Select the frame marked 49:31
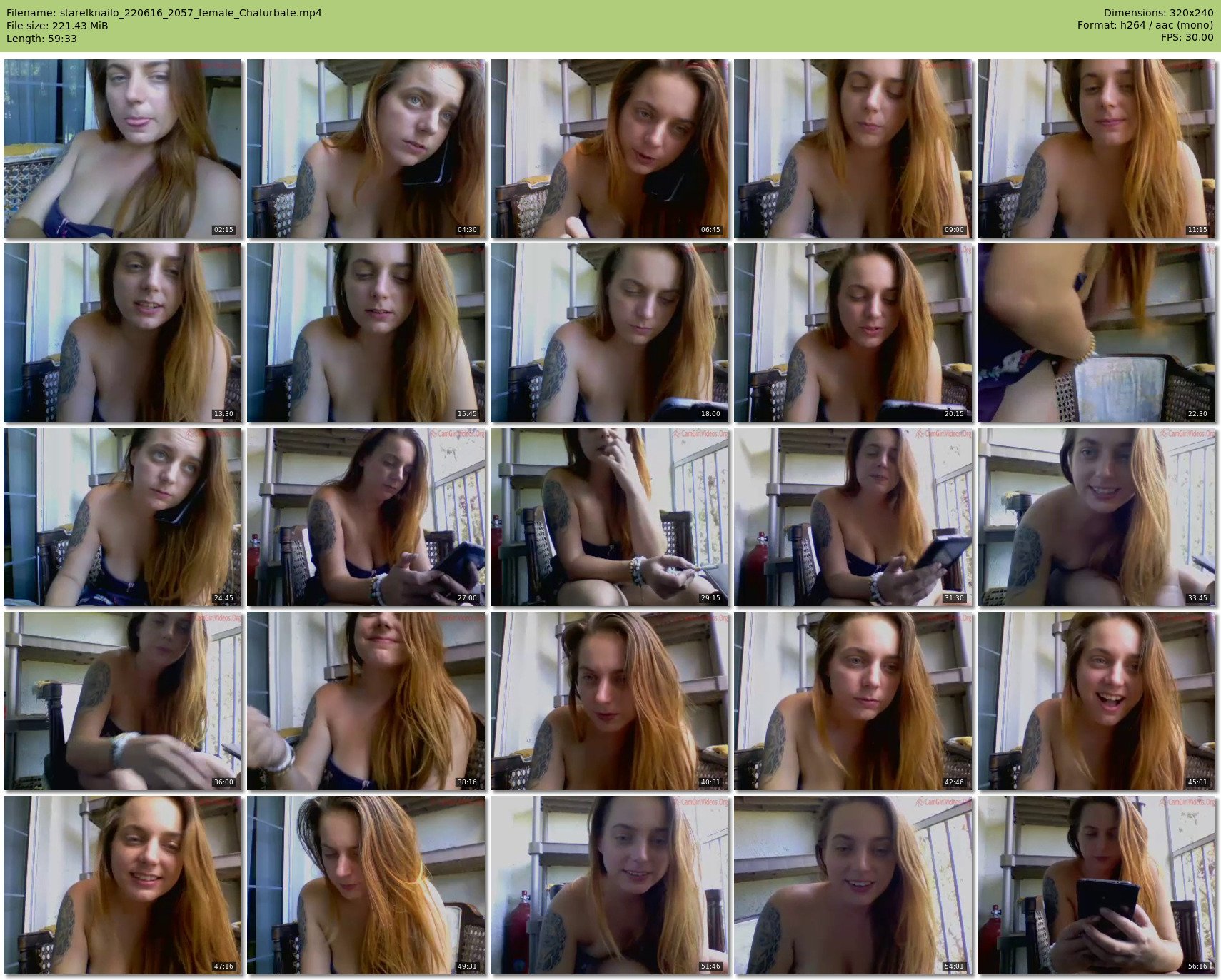 [366, 885]
